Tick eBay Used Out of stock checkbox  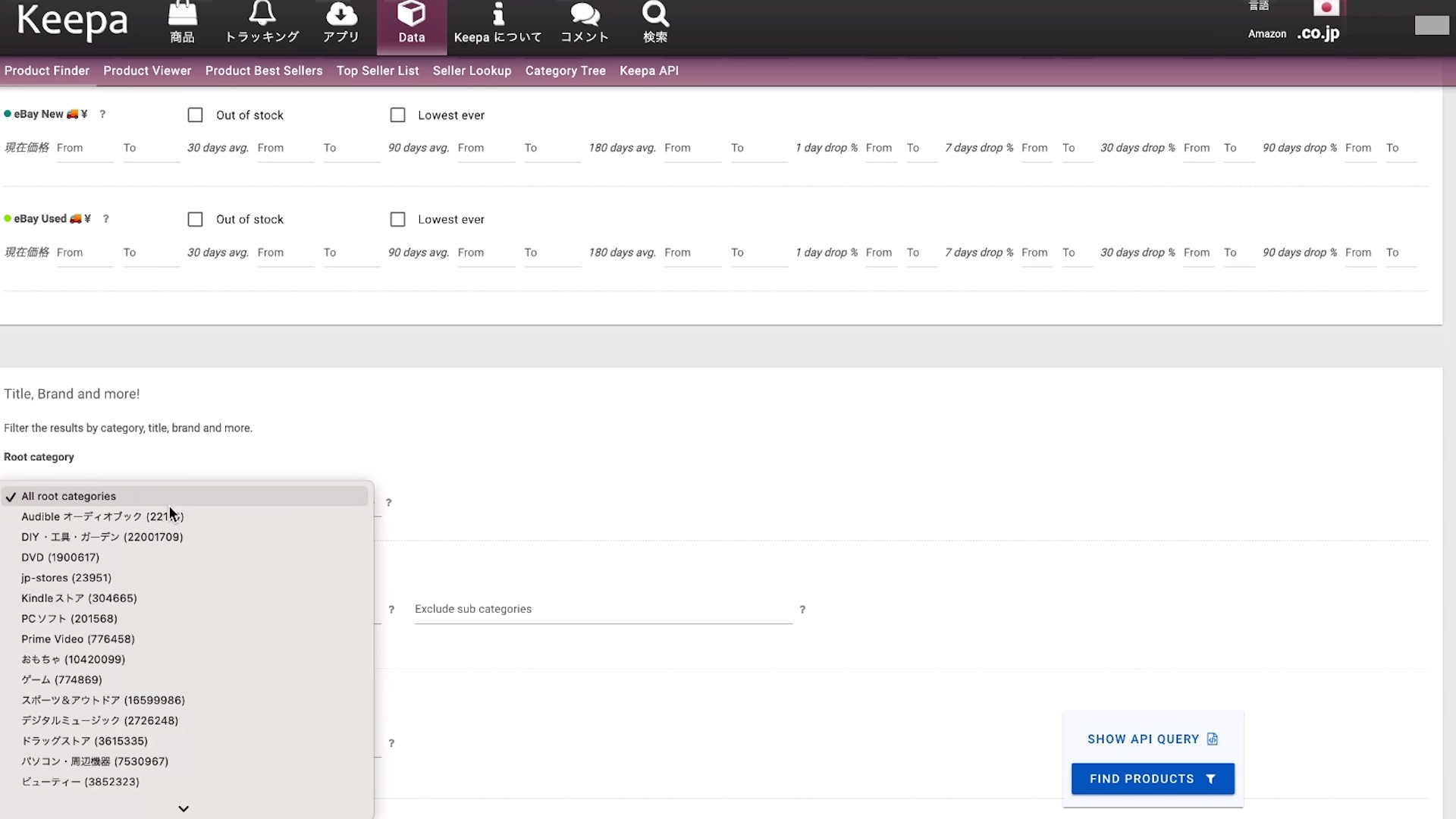coord(196,219)
